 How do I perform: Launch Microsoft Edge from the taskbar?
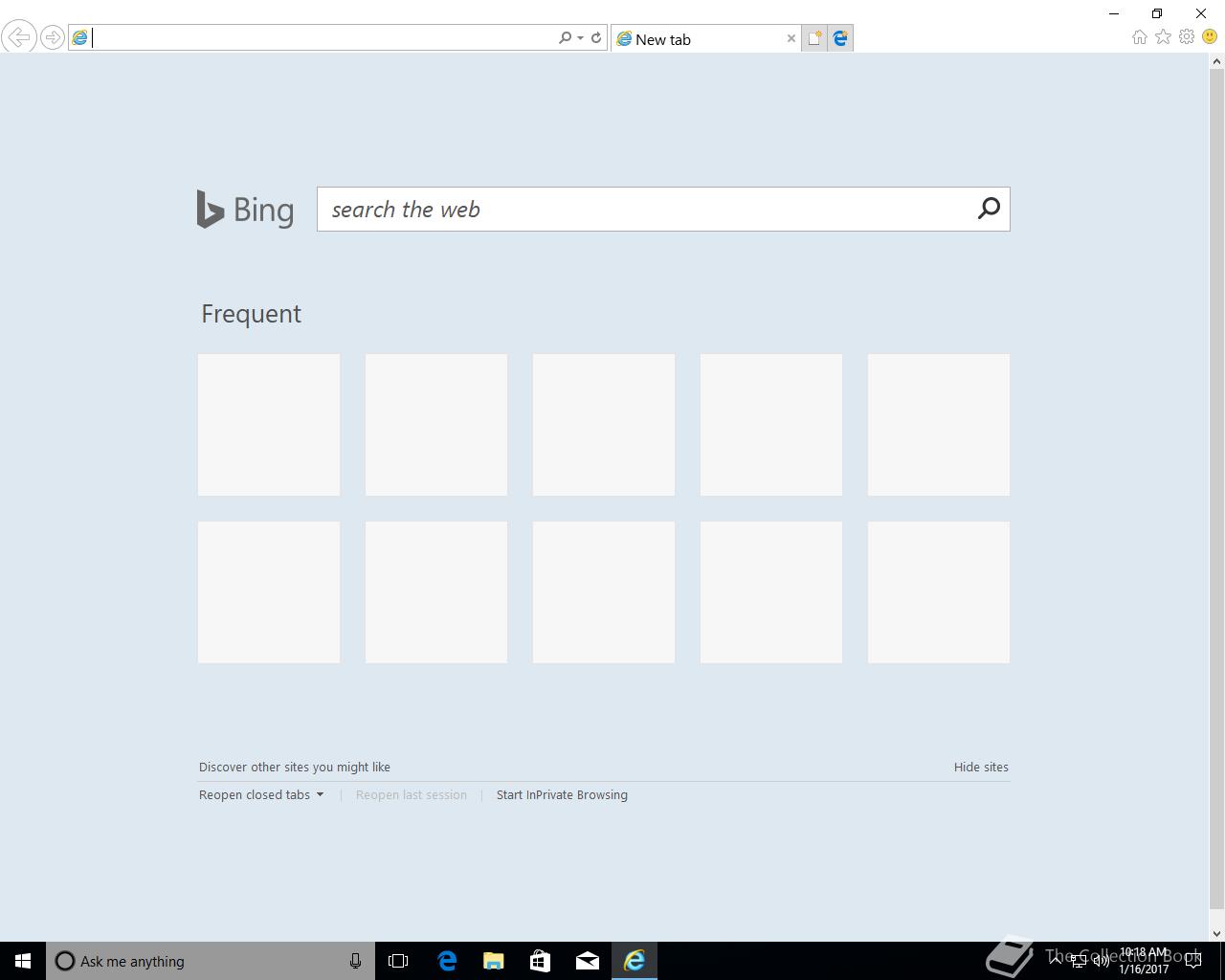click(x=447, y=961)
